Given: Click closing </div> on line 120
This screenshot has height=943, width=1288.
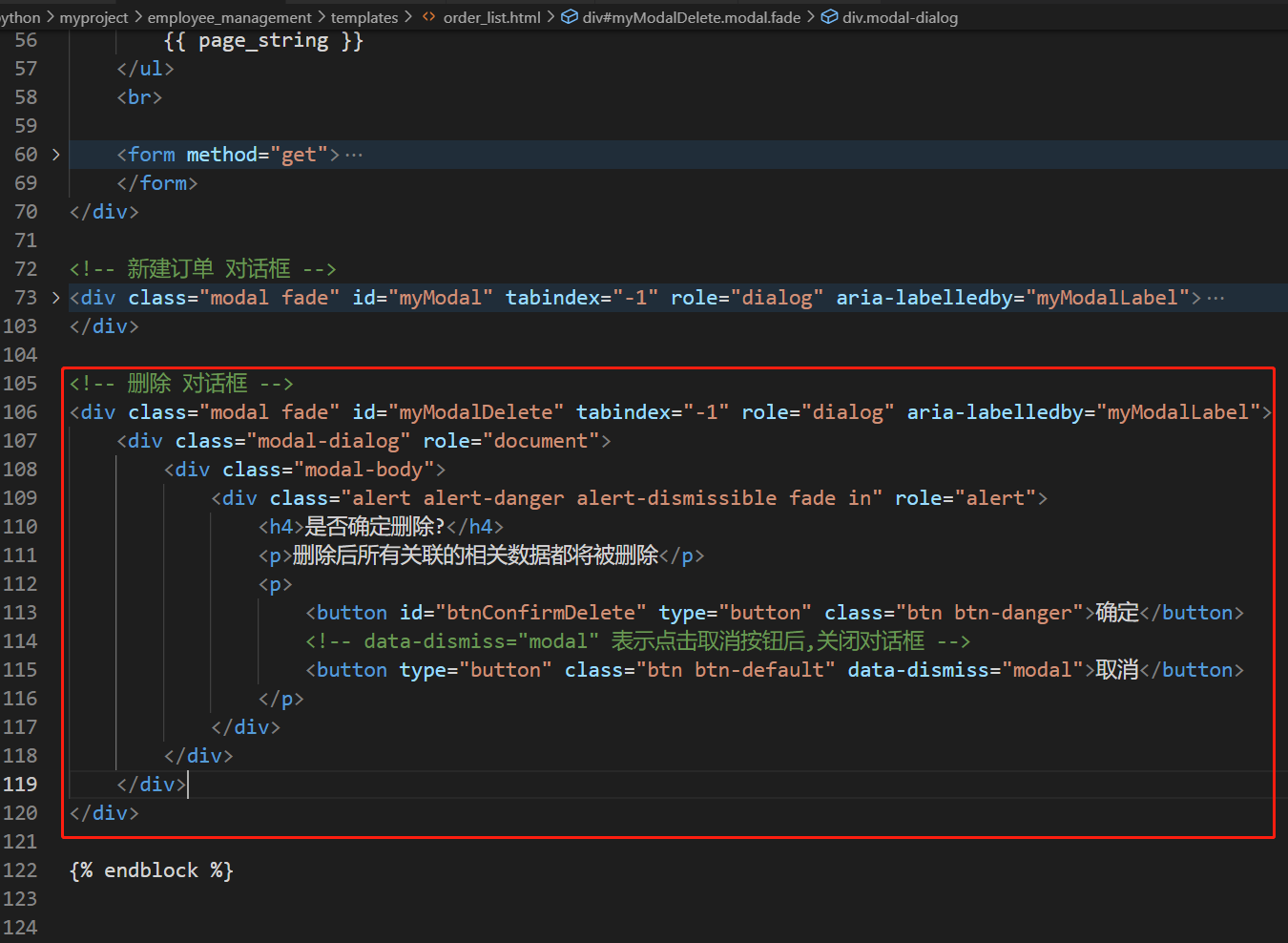Looking at the screenshot, I should pos(104,813).
